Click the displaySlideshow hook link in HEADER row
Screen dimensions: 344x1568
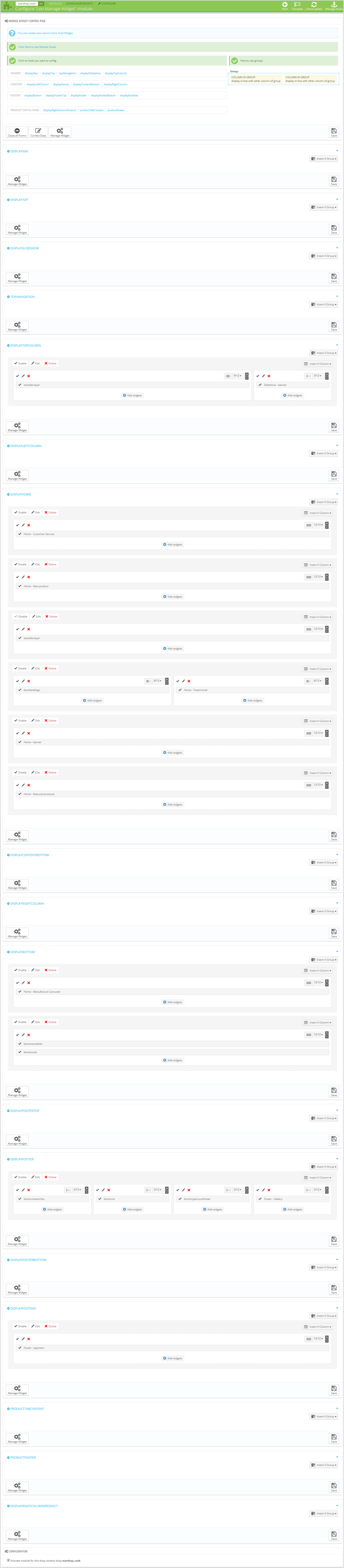pyautogui.click(x=90, y=73)
